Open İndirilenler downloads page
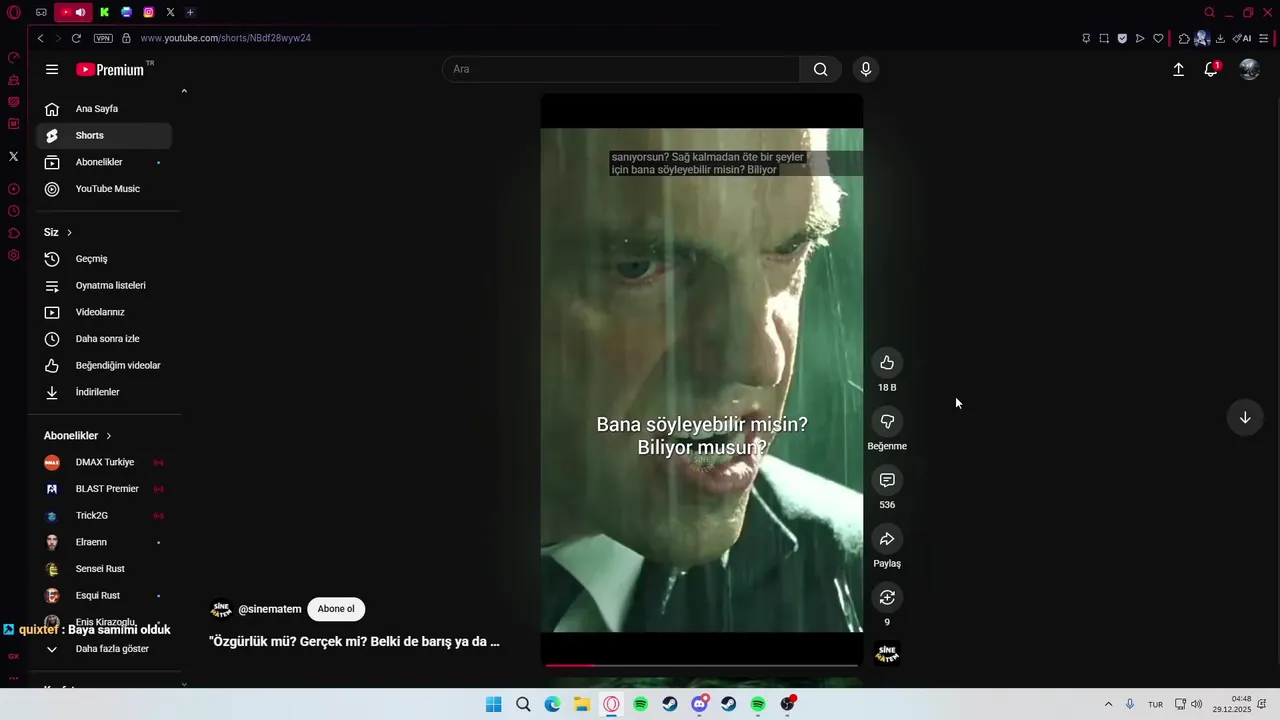Image resolution: width=1280 pixels, height=720 pixels. tap(104, 392)
